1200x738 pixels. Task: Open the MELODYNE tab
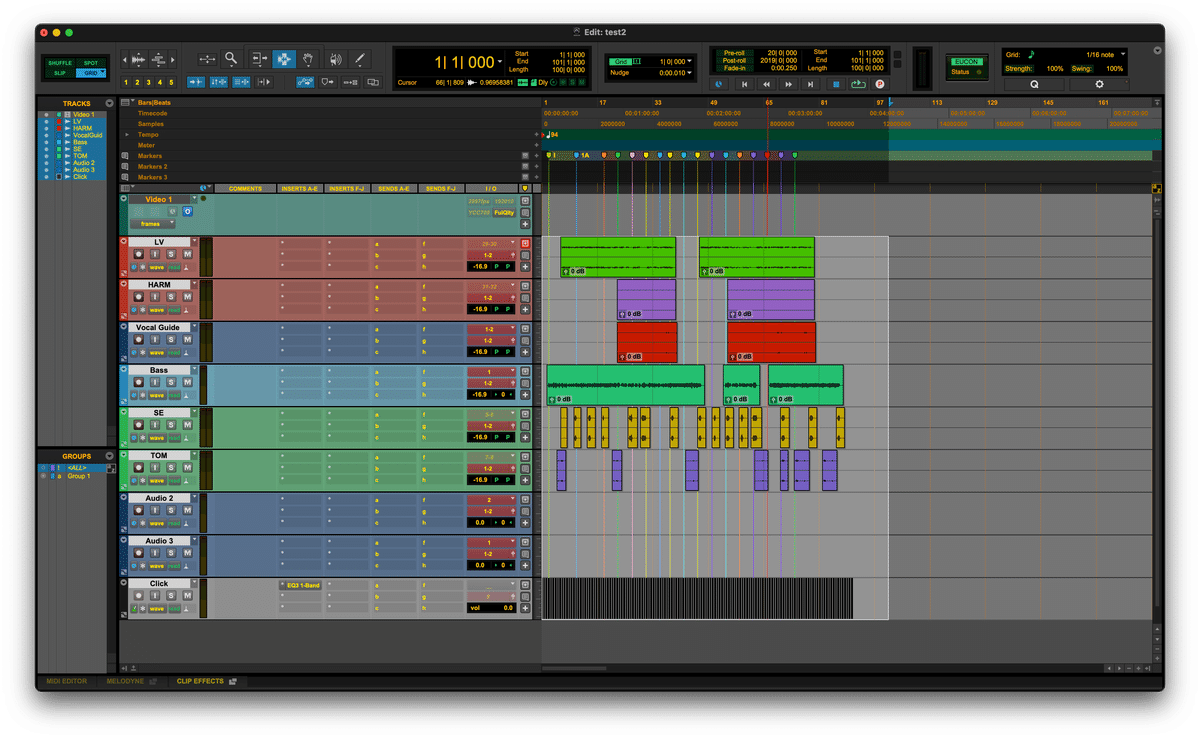pos(126,681)
